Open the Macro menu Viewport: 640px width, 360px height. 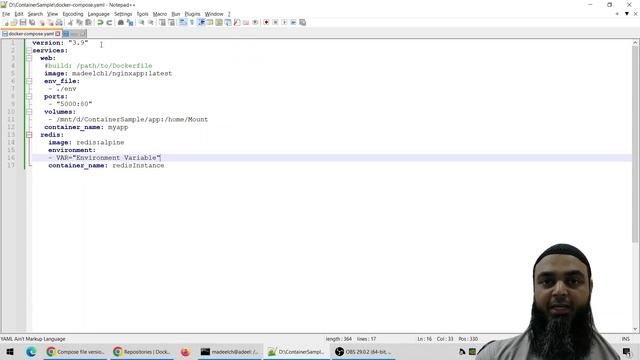160,14
